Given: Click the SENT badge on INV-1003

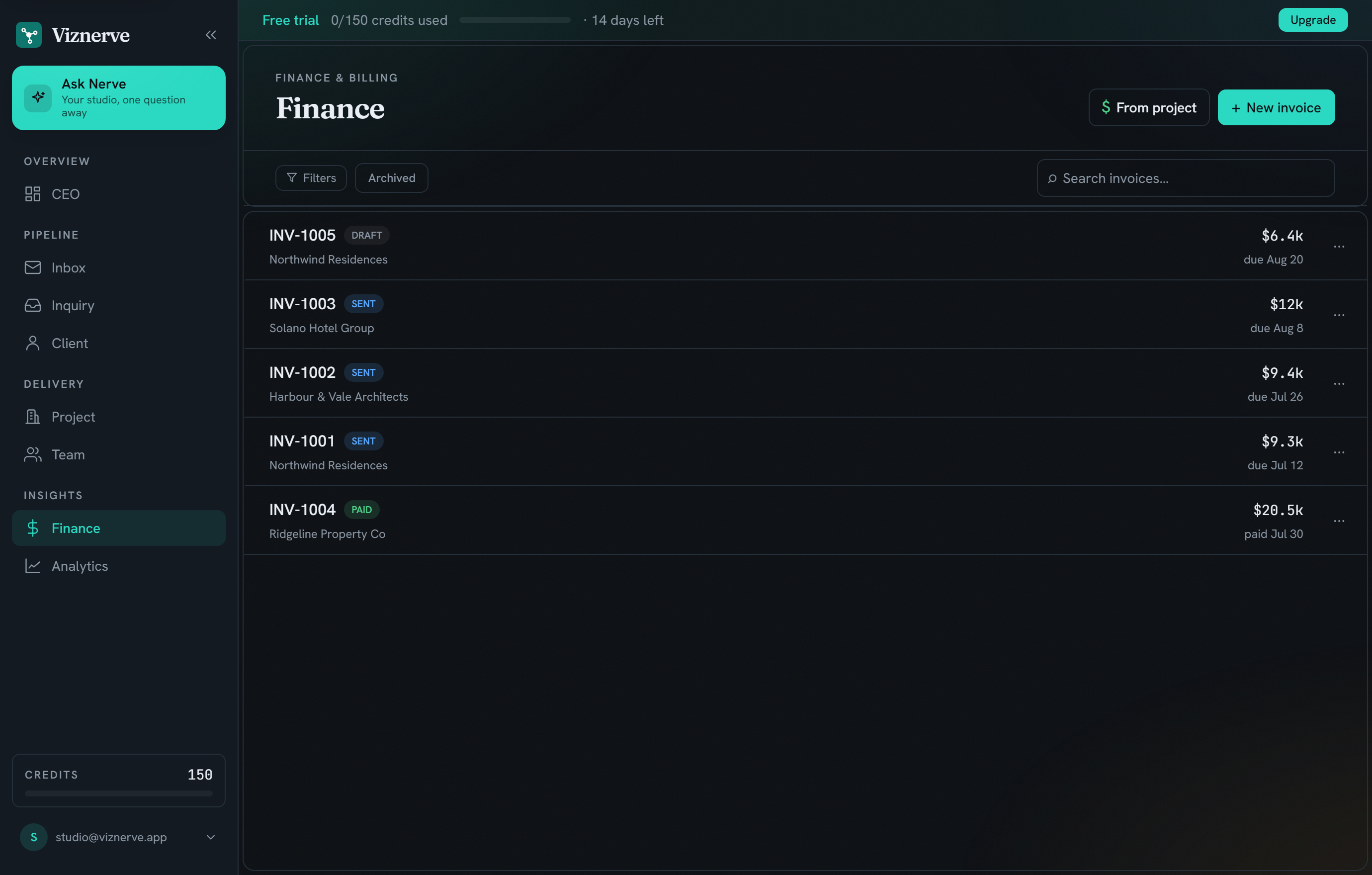Looking at the screenshot, I should coord(363,304).
